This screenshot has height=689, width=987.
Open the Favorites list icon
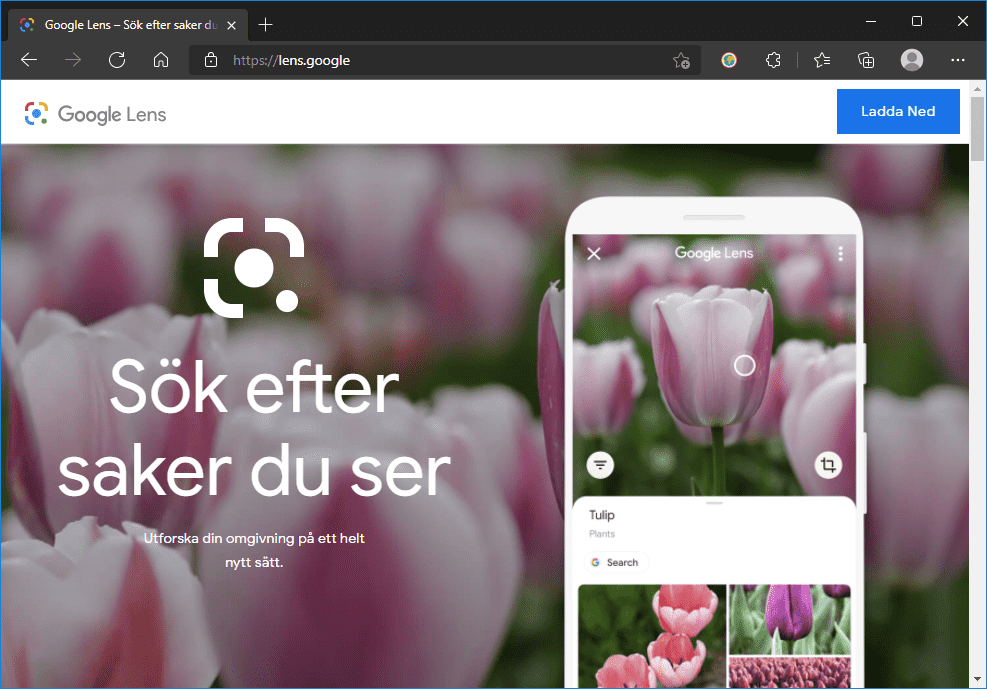click(x=822, y=60)
